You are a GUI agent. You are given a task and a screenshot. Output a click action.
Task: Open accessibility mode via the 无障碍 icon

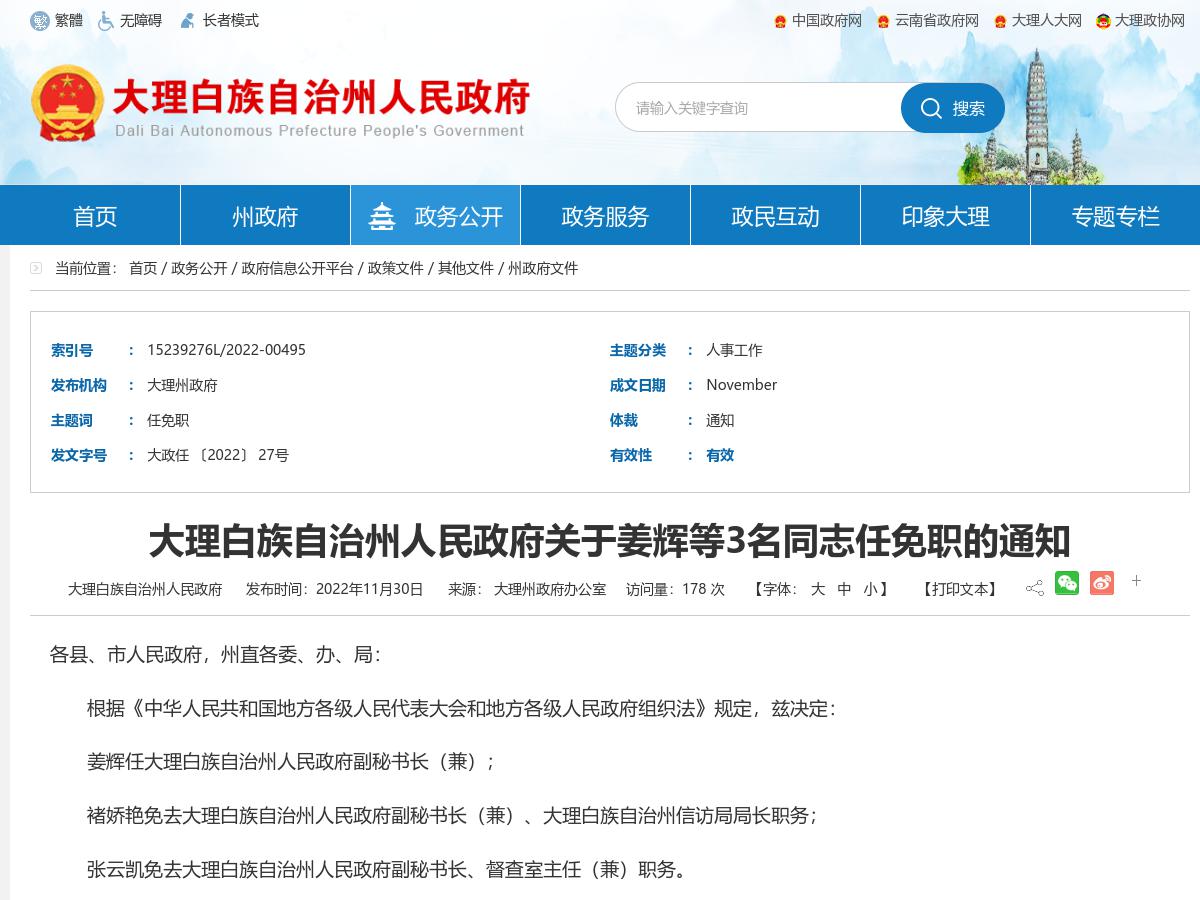click(102, 19)
